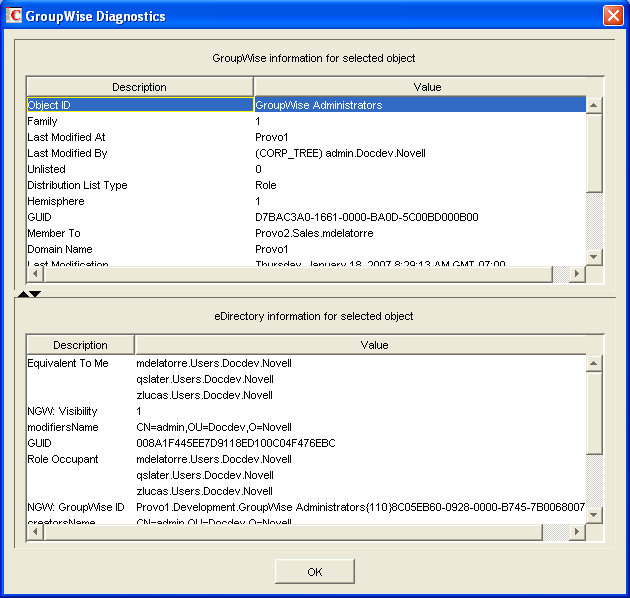
Task: Select the NGW: Visibility row
Action: pyautogui.click(x=306, y=411)
